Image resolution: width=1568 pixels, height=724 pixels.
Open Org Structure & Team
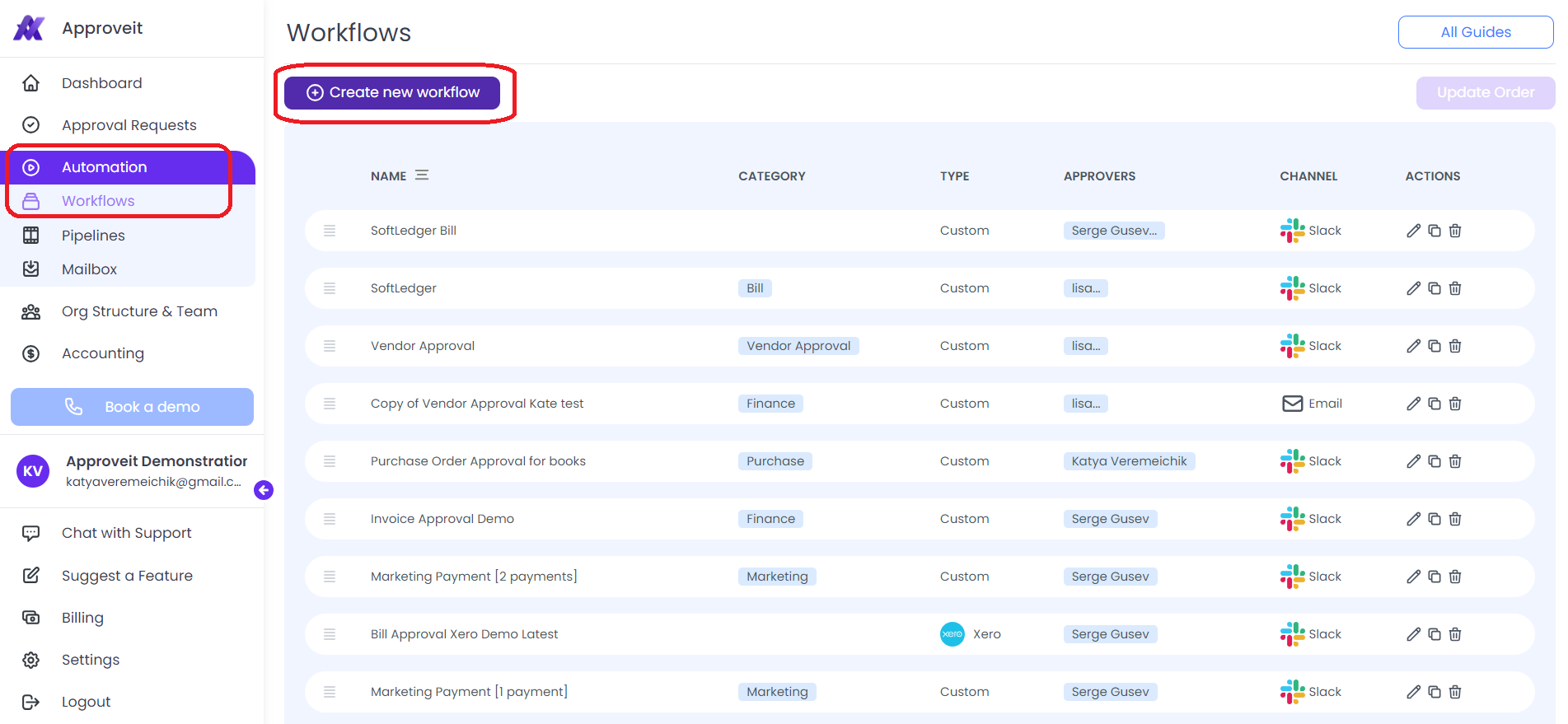coord(139,311)
